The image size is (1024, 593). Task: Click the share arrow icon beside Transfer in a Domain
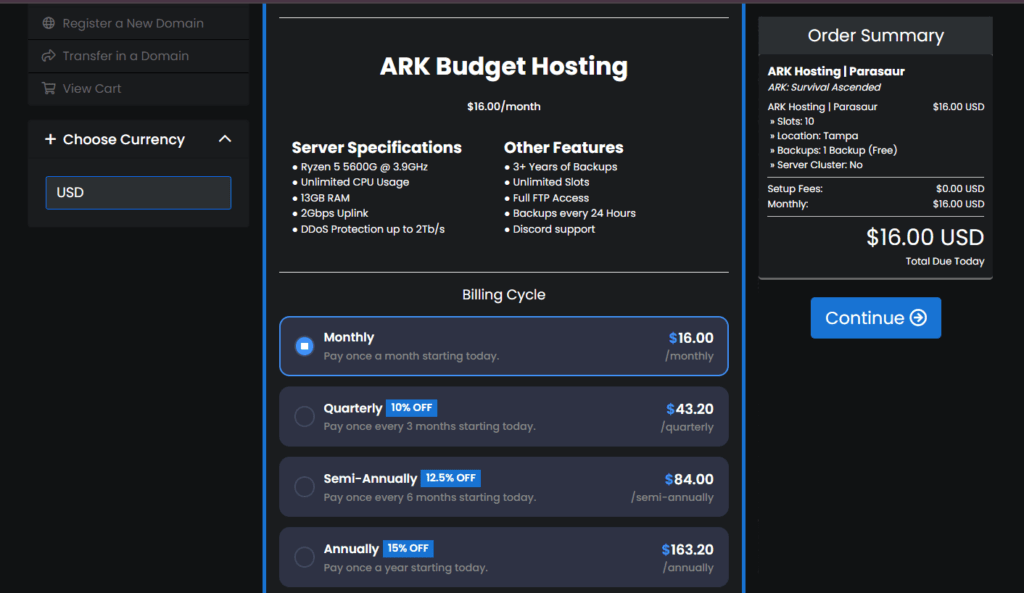click(x=48, y=56)
